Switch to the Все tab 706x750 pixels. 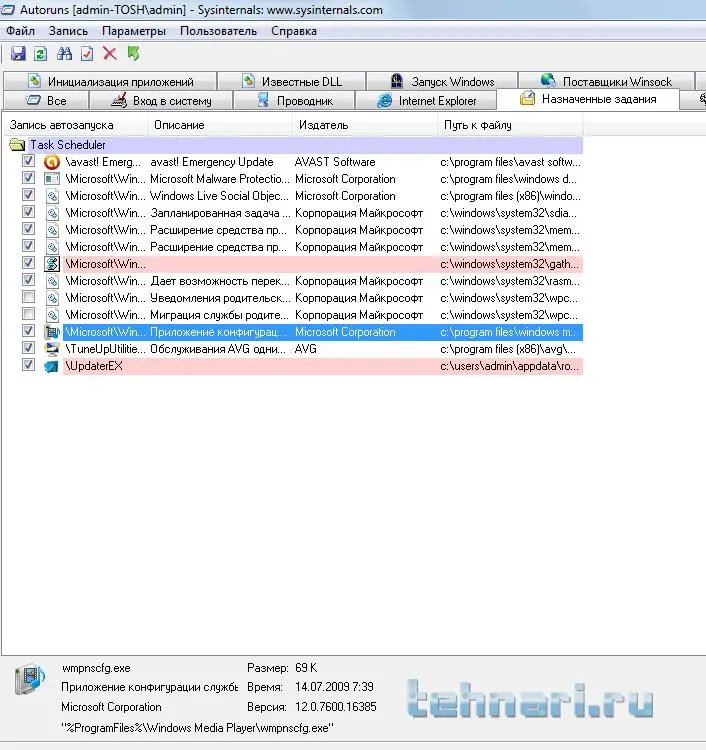[x=46, y=101]
